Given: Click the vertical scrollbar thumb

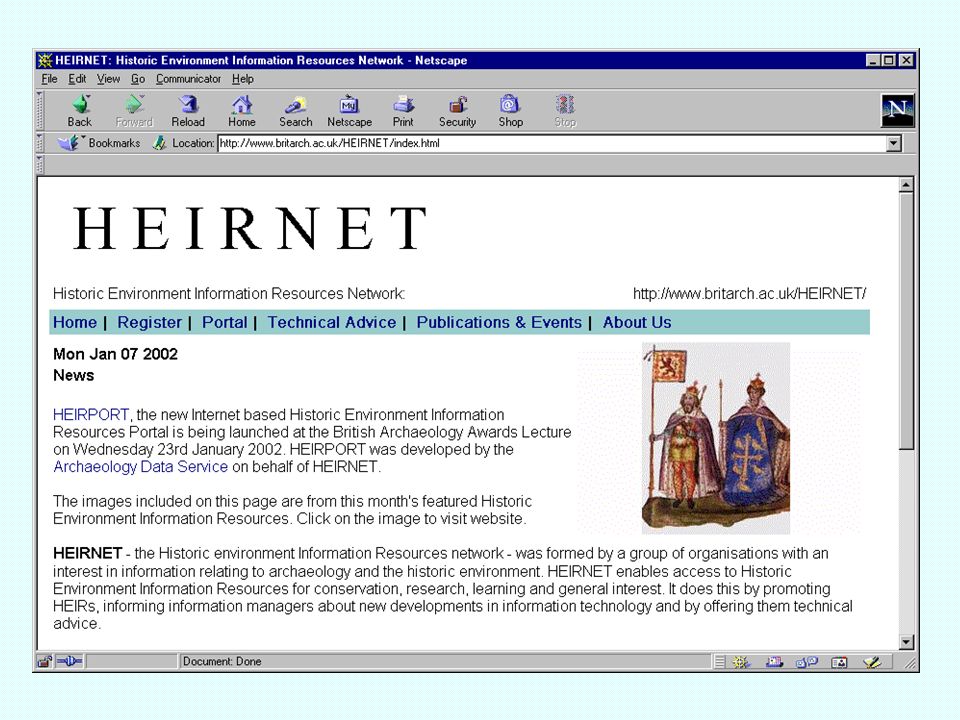Looking at the screenshot, I should pyautogui.click(x=907, y=321).
